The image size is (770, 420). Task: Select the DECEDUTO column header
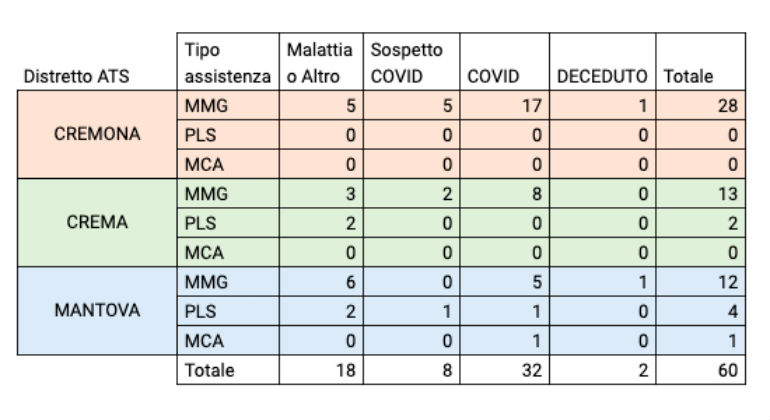603,76
